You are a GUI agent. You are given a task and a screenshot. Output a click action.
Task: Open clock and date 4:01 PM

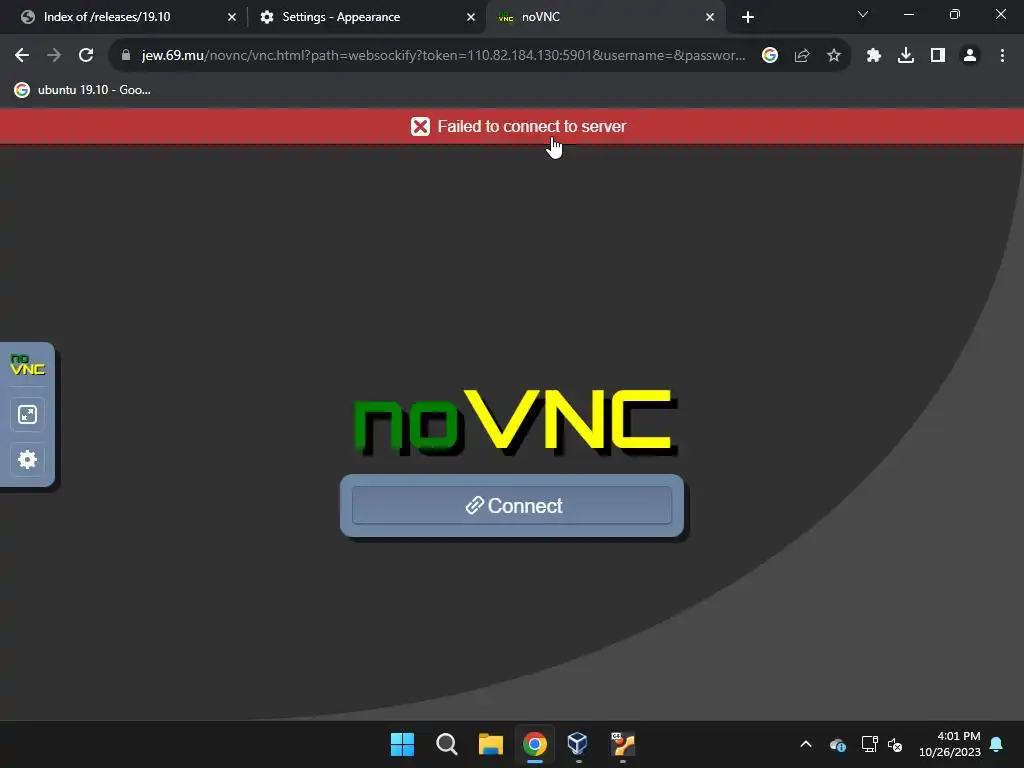pyautogui.click(x=950, y=744)
